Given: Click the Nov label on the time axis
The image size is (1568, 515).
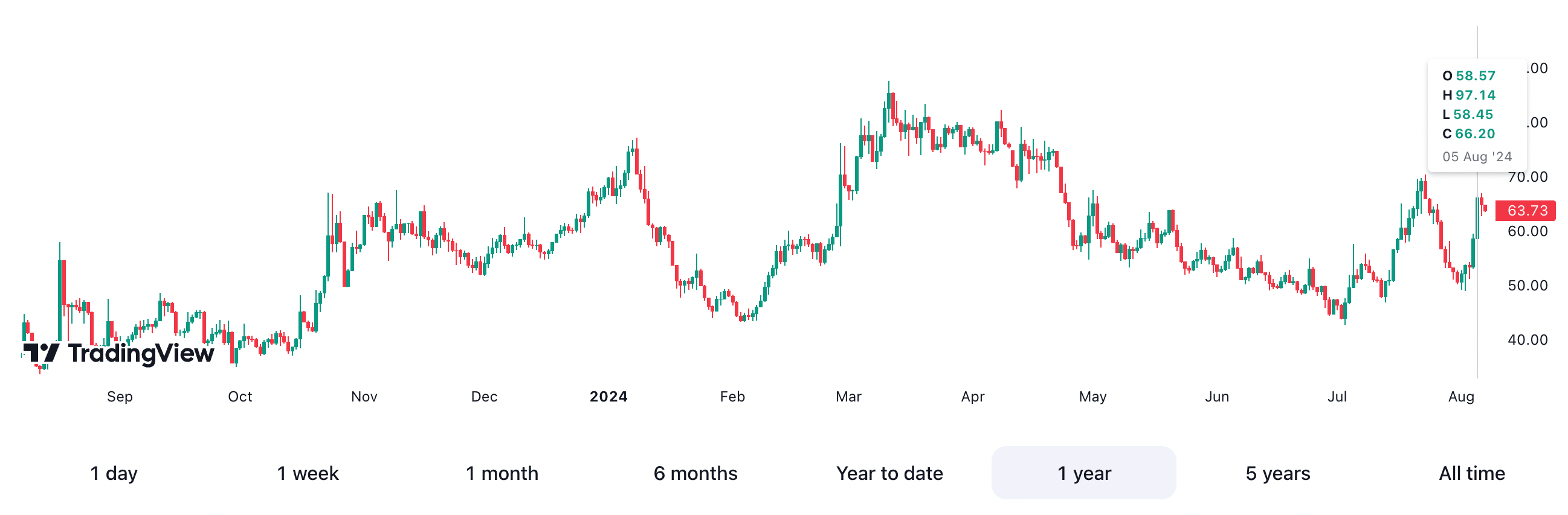Looking at the screenshot, I should tap(364, 397).
